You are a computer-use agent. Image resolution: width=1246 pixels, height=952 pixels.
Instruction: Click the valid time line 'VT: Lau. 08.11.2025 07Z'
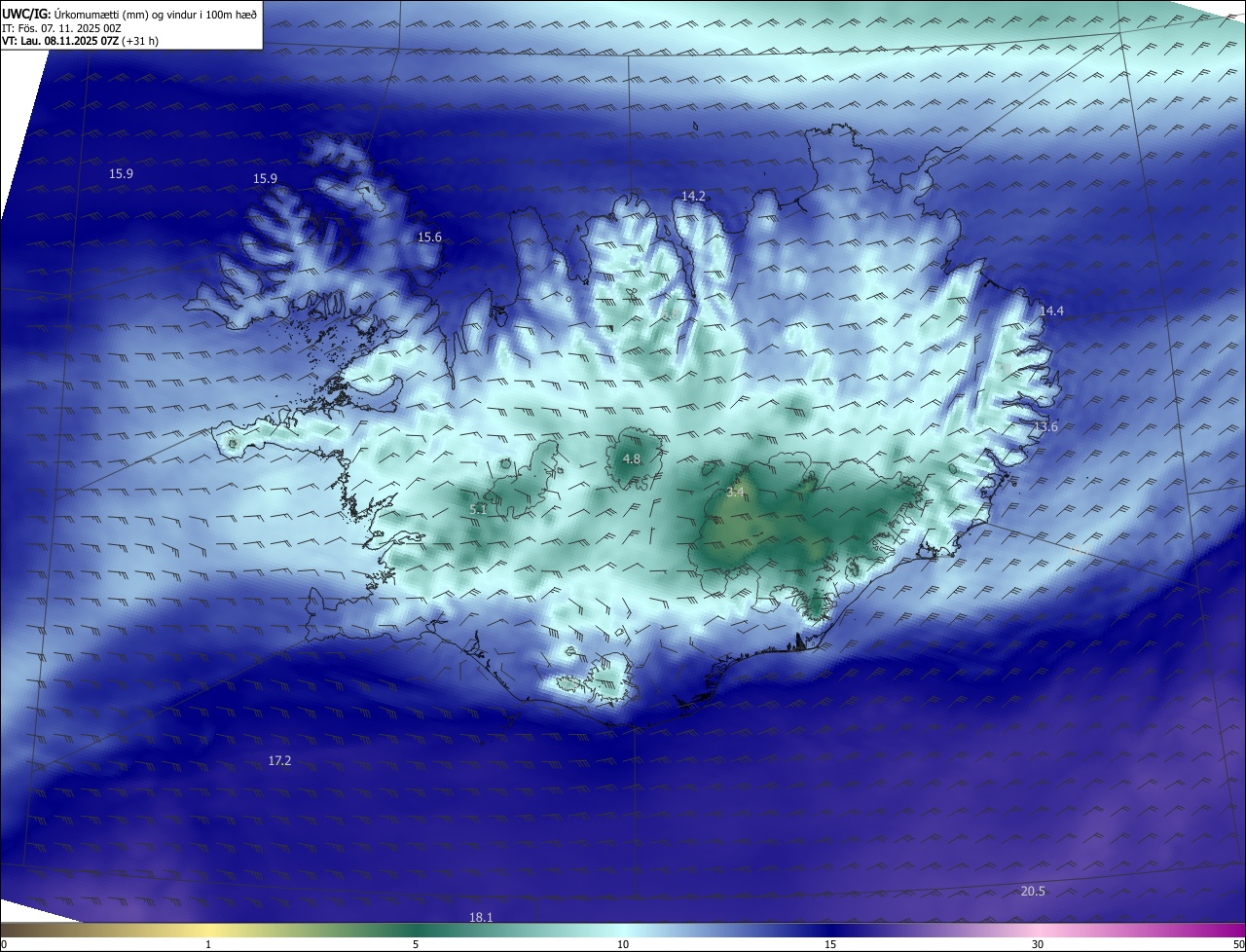click(x=60, y=42)
